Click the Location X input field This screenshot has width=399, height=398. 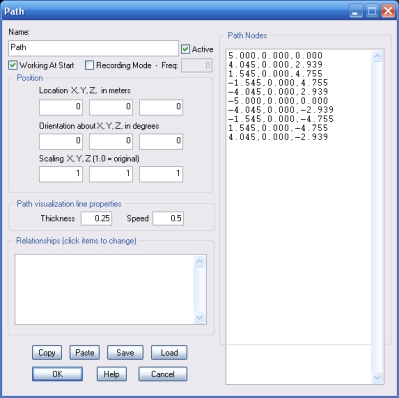coord(61,107)
